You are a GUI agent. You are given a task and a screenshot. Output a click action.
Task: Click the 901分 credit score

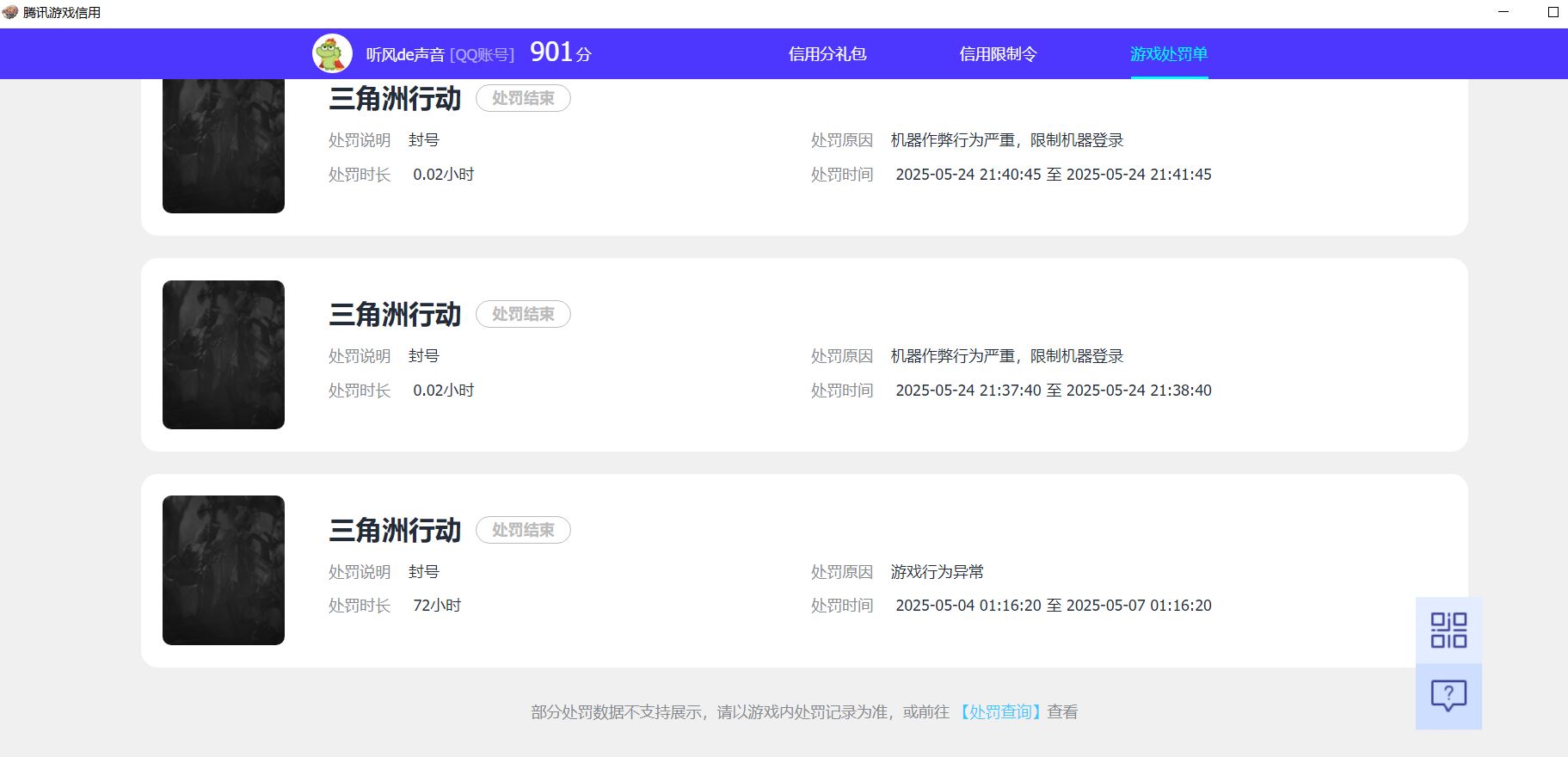[x=561, y=53]
